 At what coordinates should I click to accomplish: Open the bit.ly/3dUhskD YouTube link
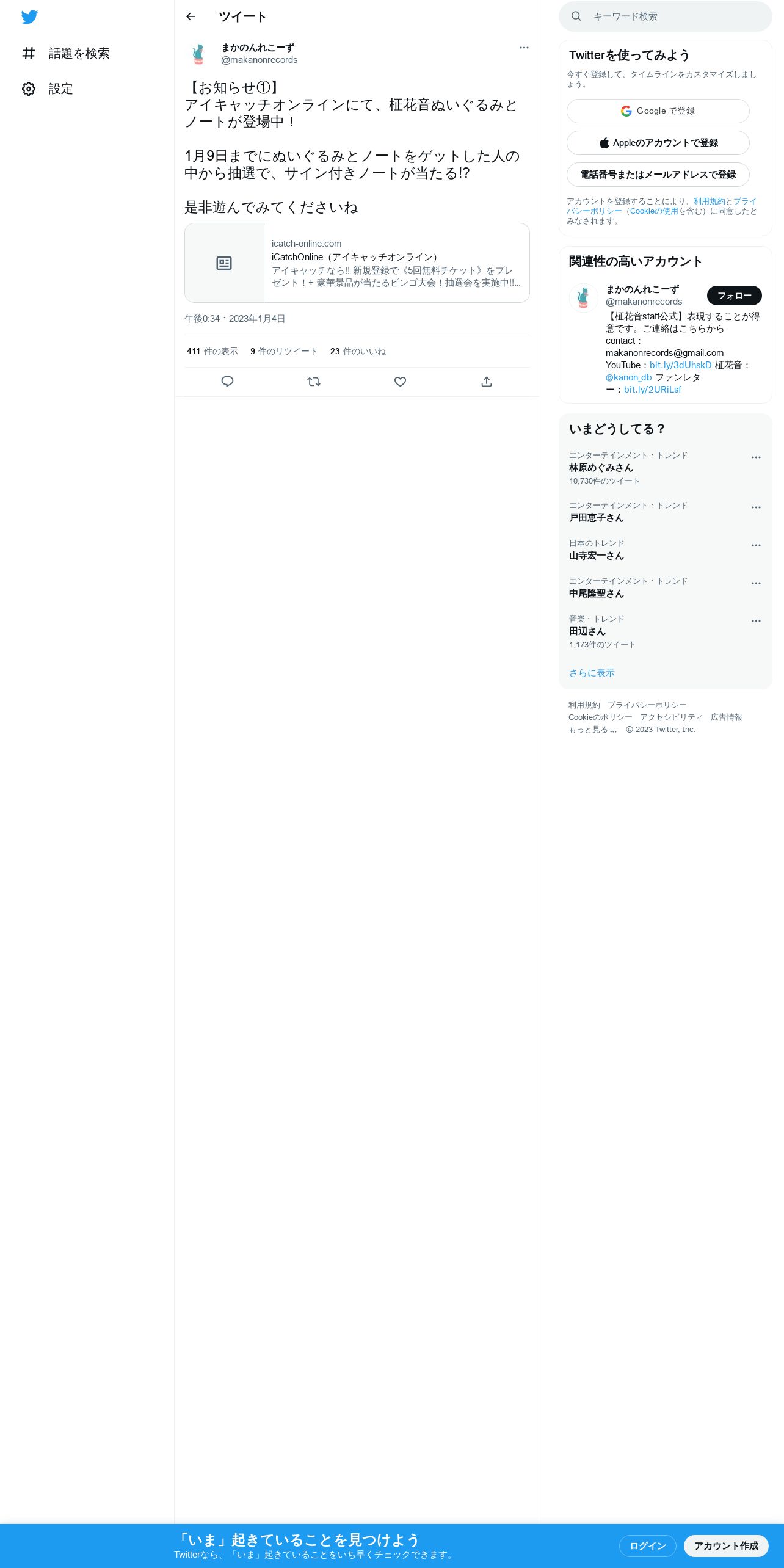pyautogui.click(x=680, y=365)
